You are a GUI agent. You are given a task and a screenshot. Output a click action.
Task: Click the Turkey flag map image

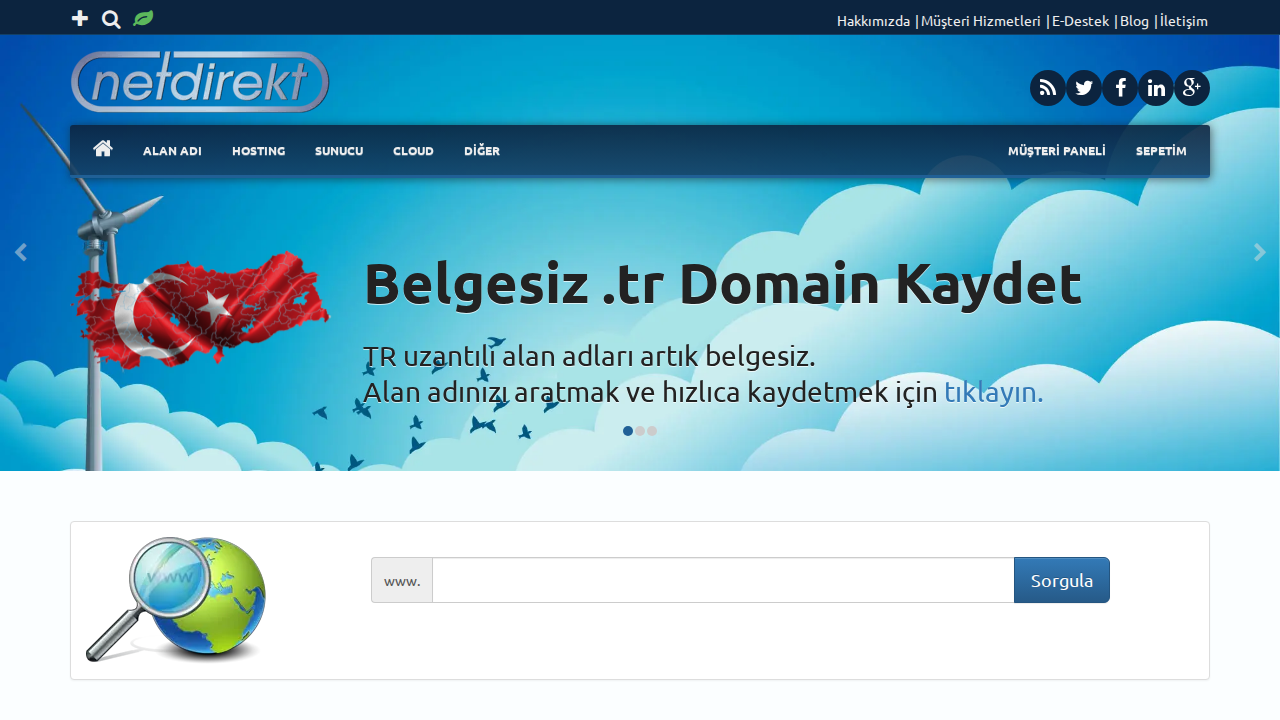(x=202, y=310)
